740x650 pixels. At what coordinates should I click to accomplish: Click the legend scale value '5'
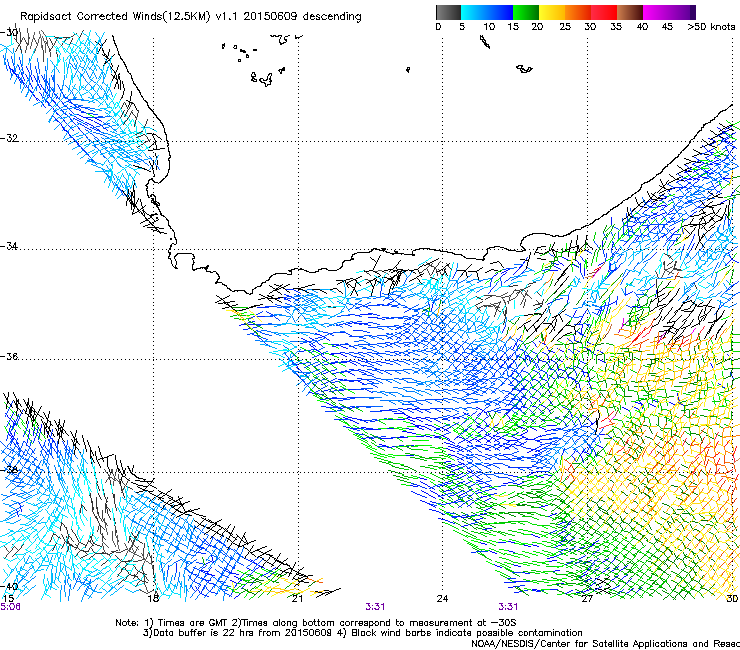[462, 27]
